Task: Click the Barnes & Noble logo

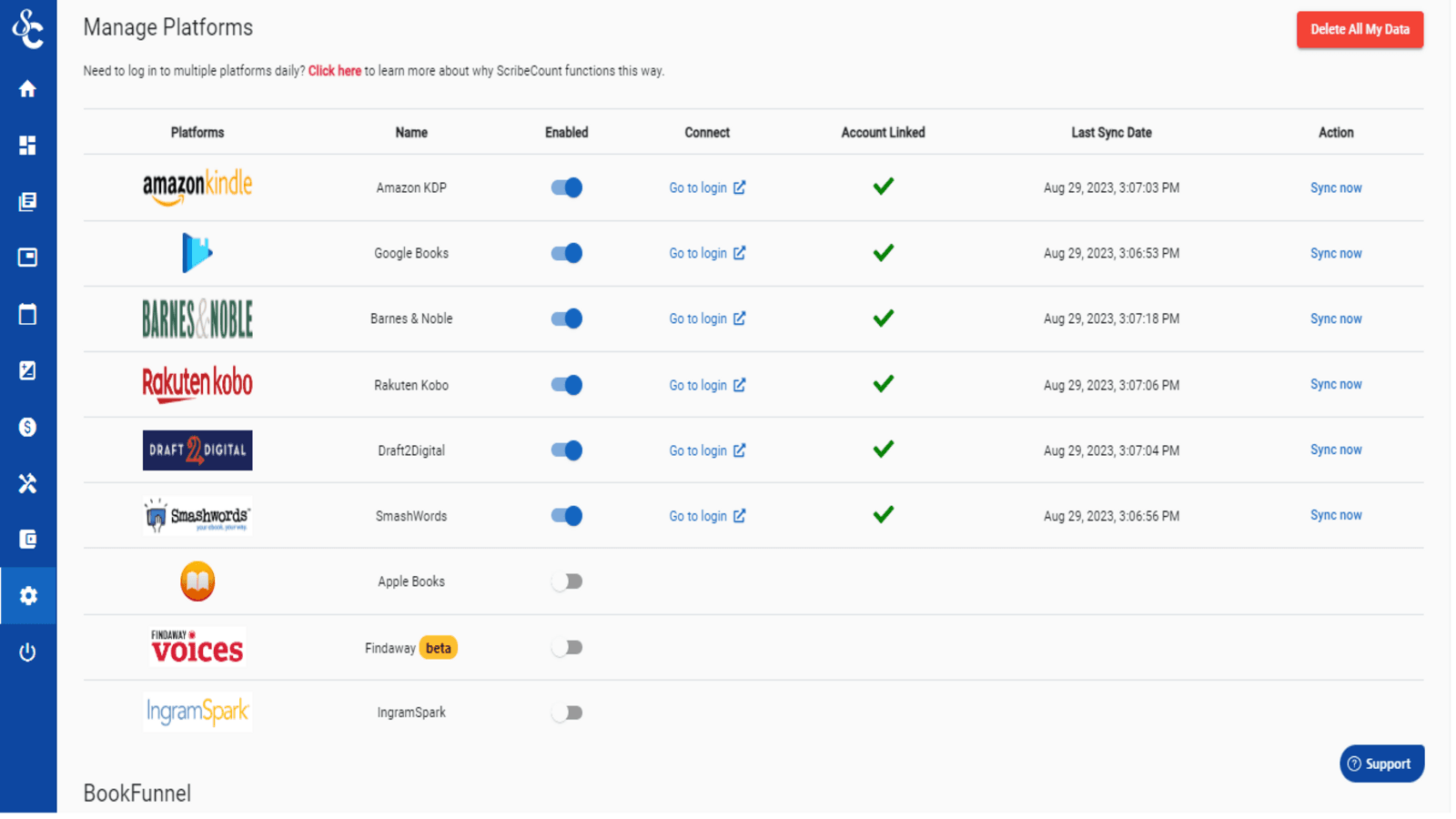Action: click(x=197, y=318)
